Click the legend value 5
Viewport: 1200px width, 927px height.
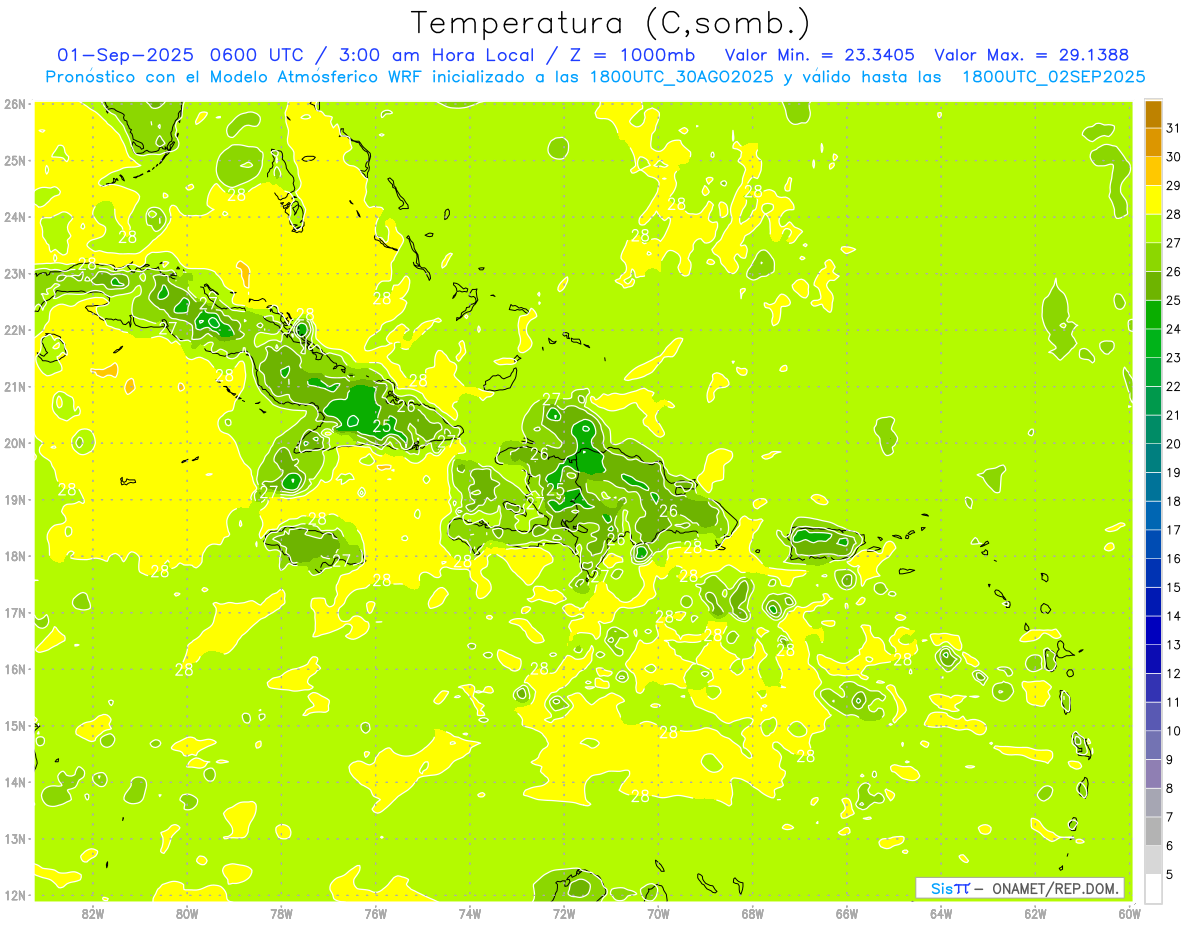(1169, 874)
